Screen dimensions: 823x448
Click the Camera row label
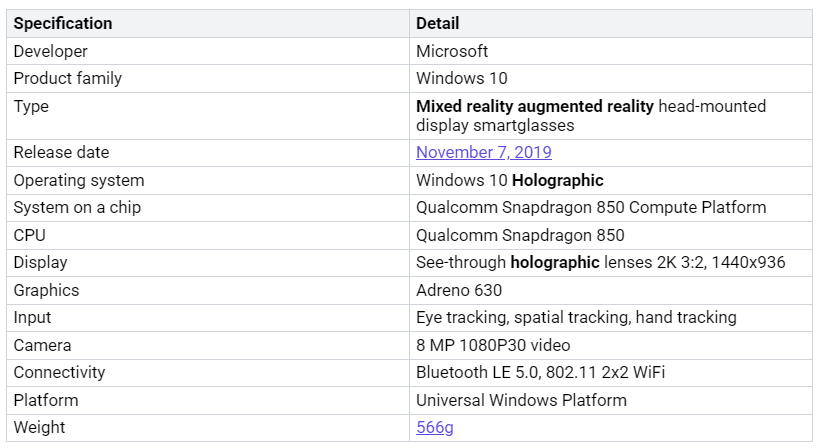(x=42, y=345)
